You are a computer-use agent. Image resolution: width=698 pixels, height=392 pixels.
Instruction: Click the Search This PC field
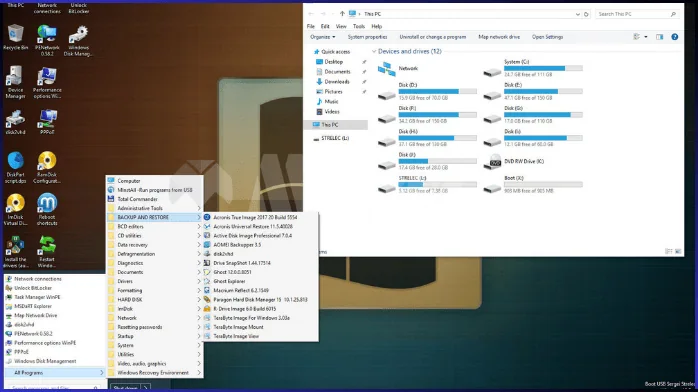point(637,14)
